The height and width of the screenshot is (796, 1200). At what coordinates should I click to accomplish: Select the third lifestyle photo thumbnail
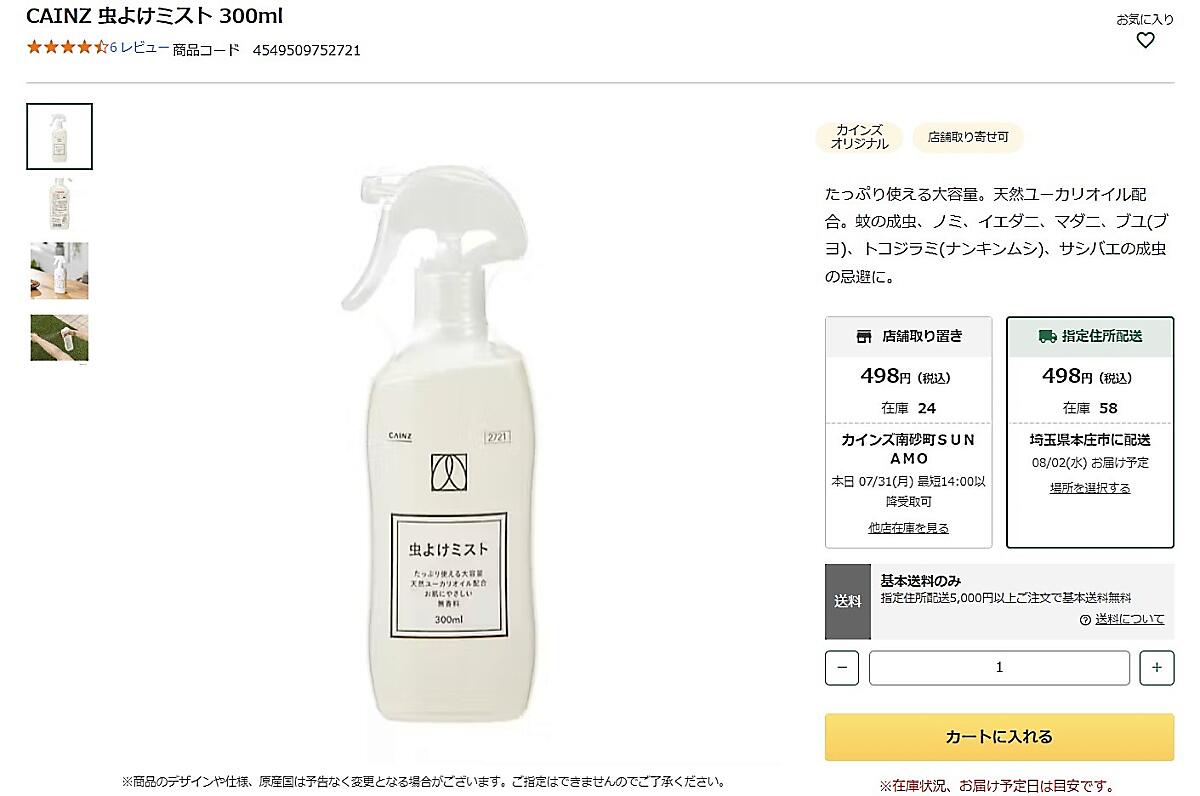[x=59, y=271]
